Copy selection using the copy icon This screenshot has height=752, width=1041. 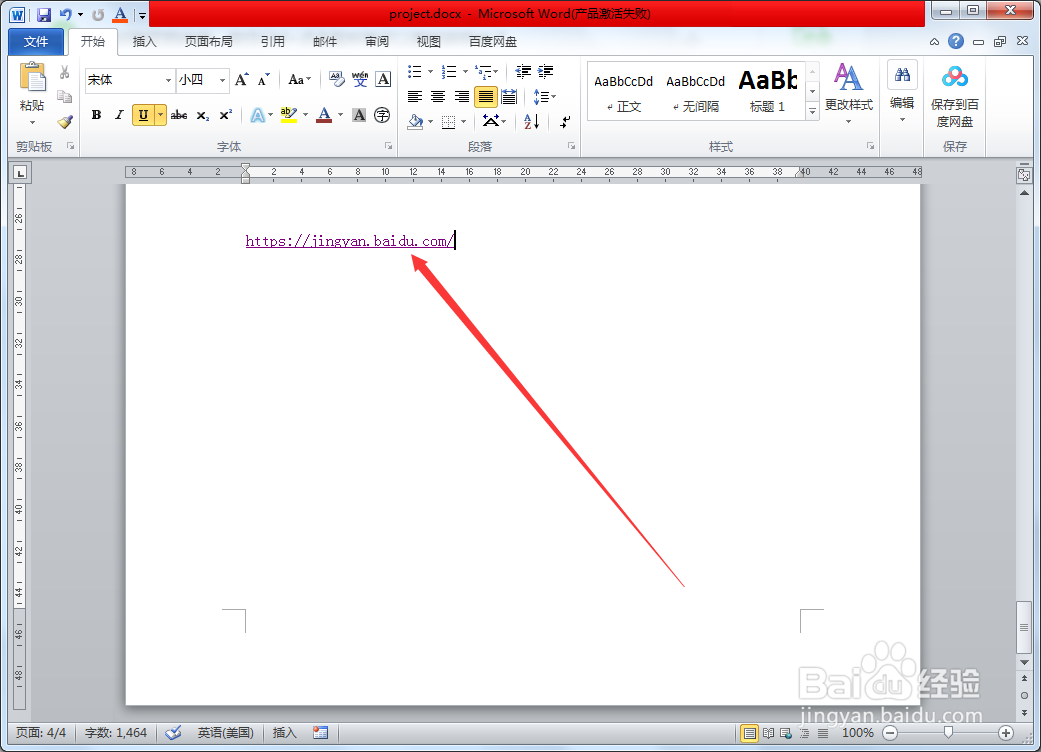64,97
